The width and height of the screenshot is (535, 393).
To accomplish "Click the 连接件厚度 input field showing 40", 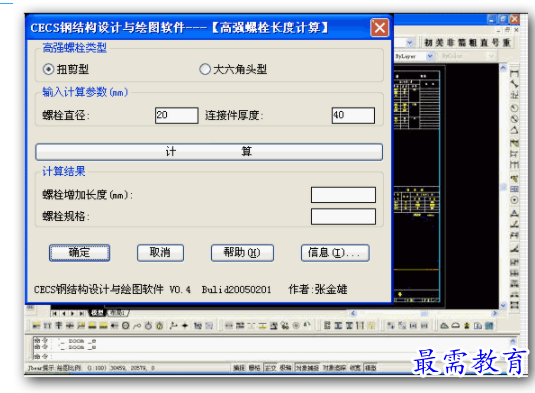I will 353,115.
